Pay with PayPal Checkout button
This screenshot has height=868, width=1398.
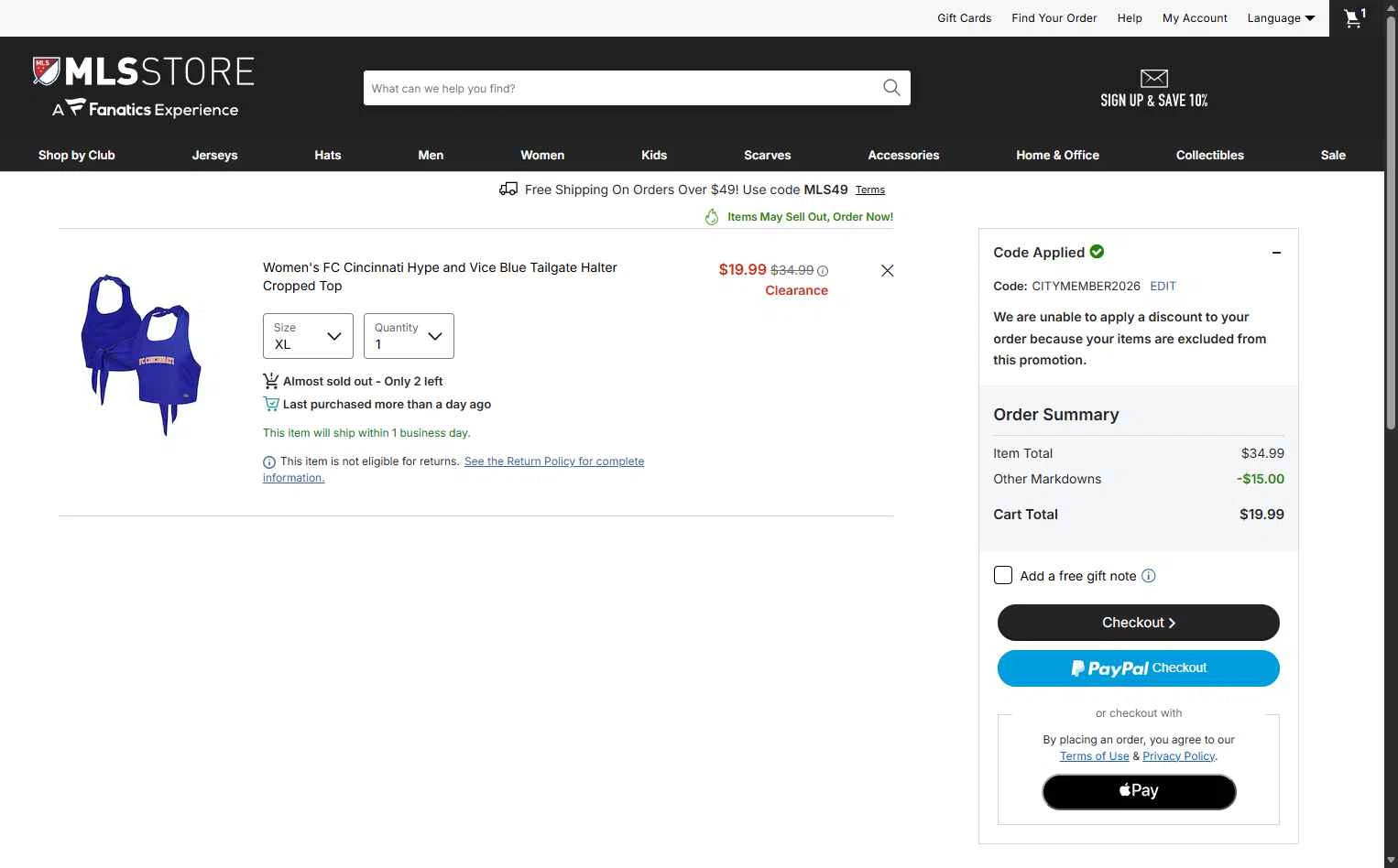point(1139,668)
